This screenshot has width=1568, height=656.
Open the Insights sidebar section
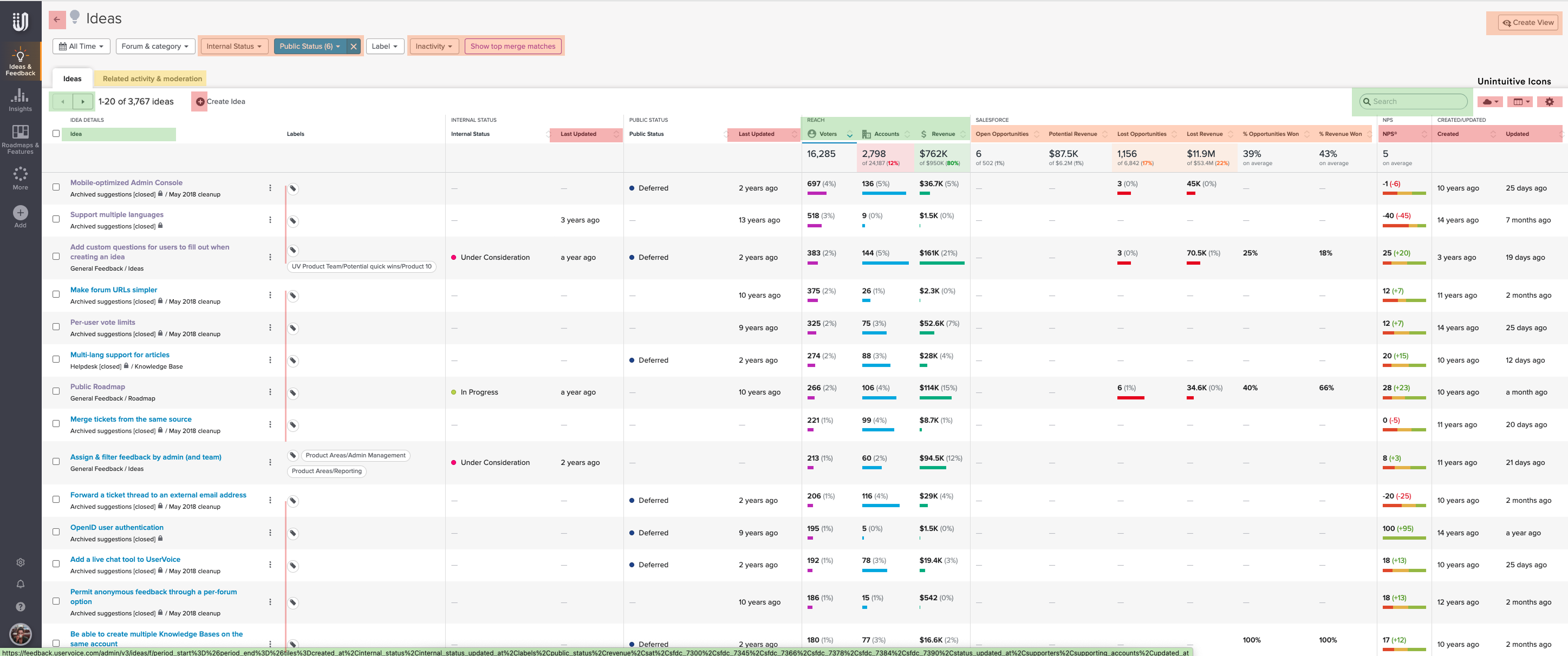20,100
